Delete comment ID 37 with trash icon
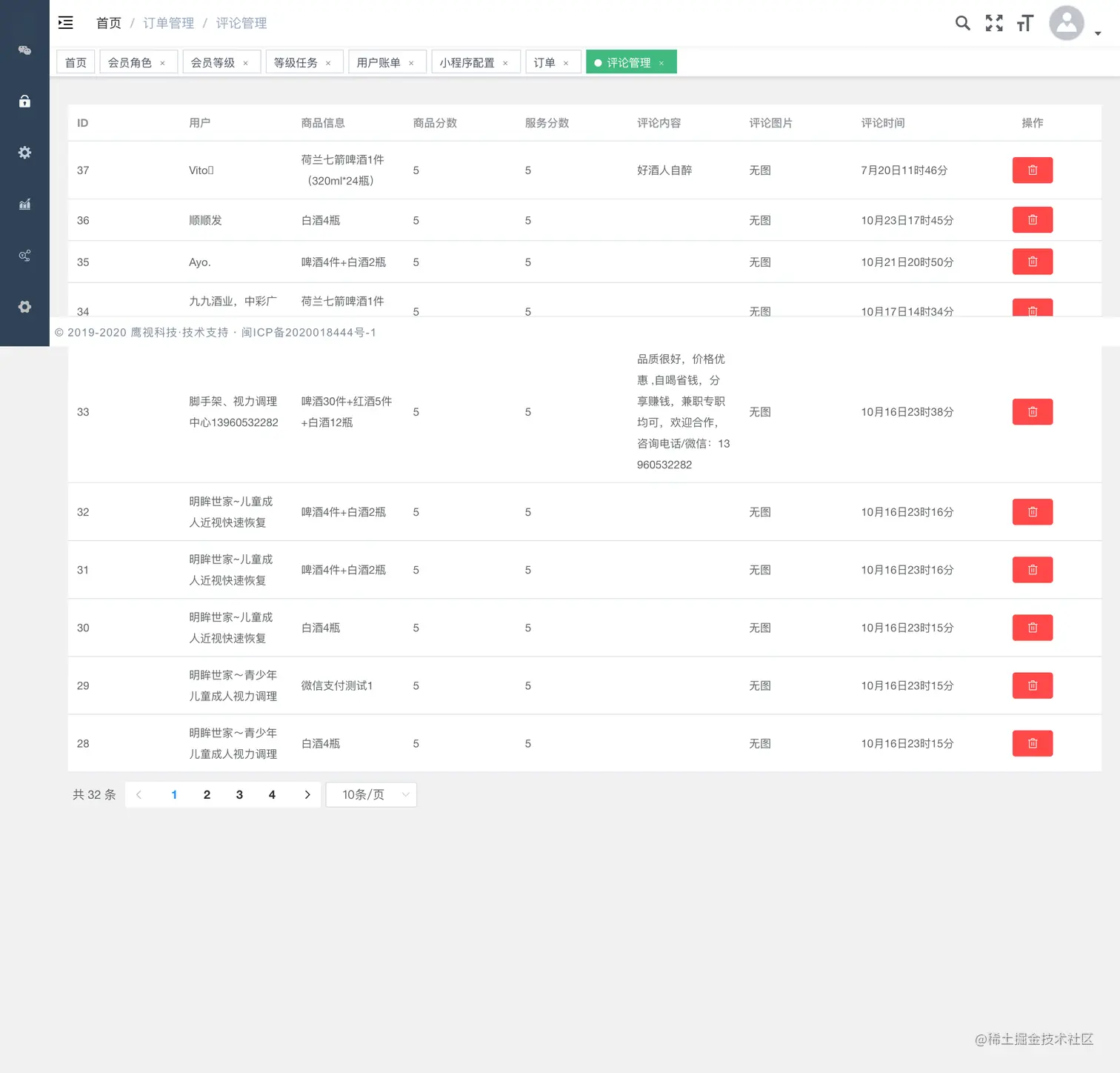 [1032, 170]
